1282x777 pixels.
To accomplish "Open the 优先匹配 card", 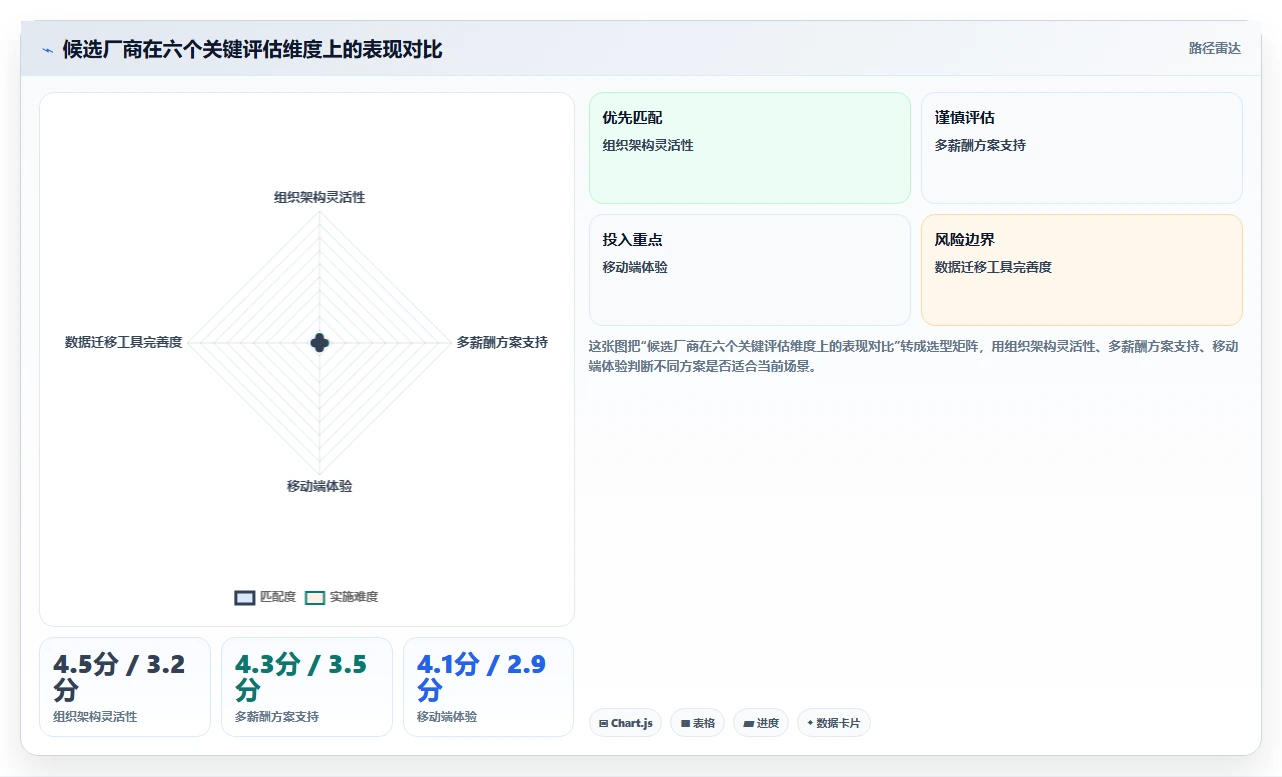I will pos(750,148).
